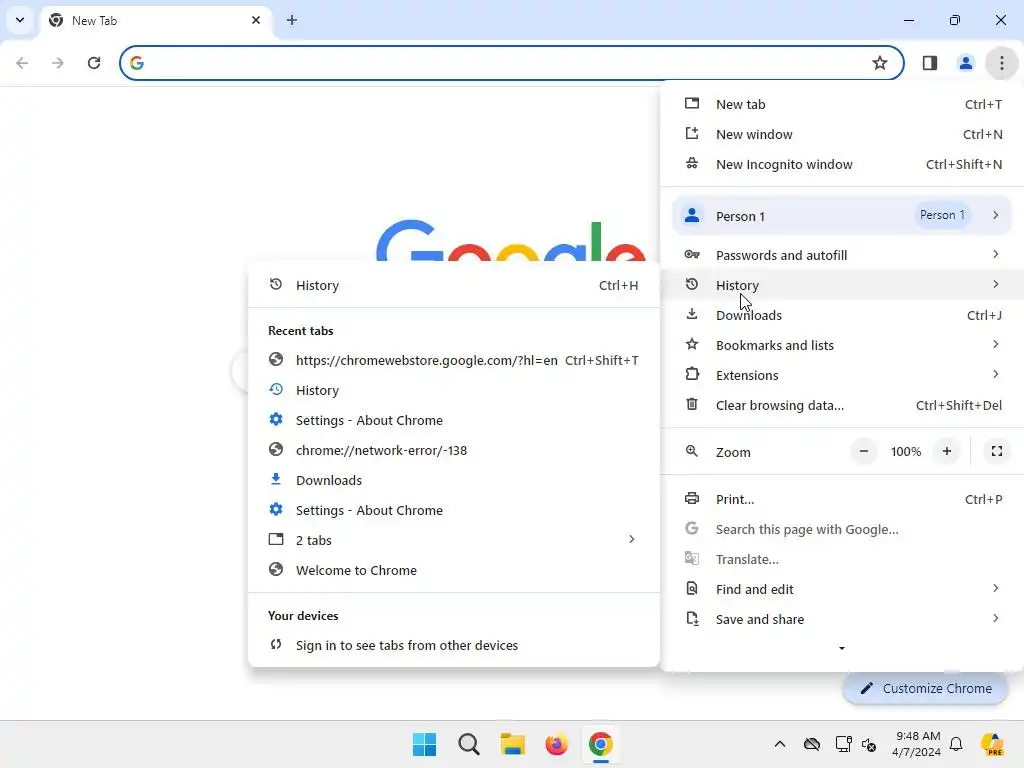The image size is (1024, 768).
Task: Open File Explorer from the taskbar
Action: [513, 744]
